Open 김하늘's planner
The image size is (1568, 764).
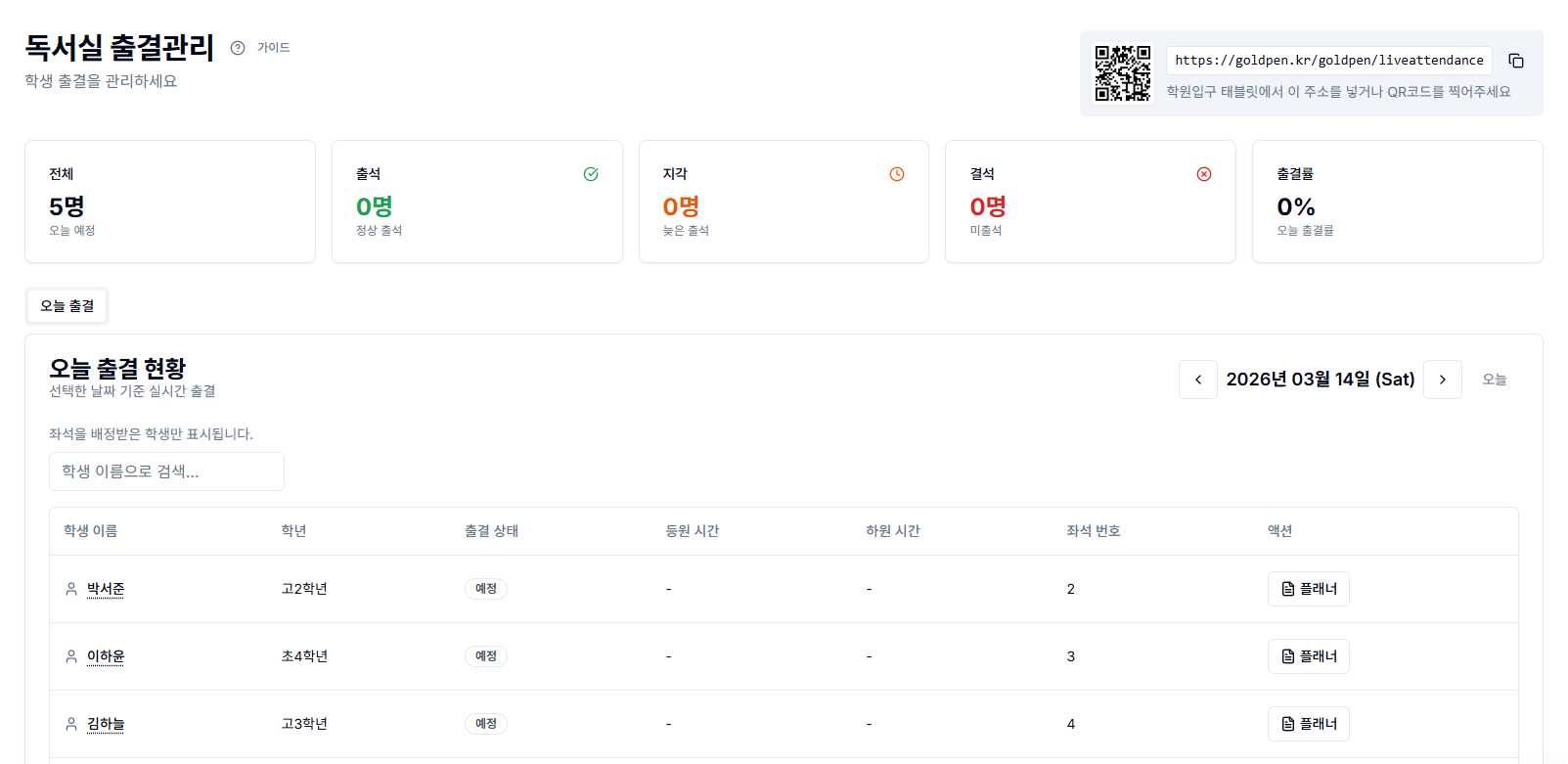pyautogui.click(x=1308, y=724)
